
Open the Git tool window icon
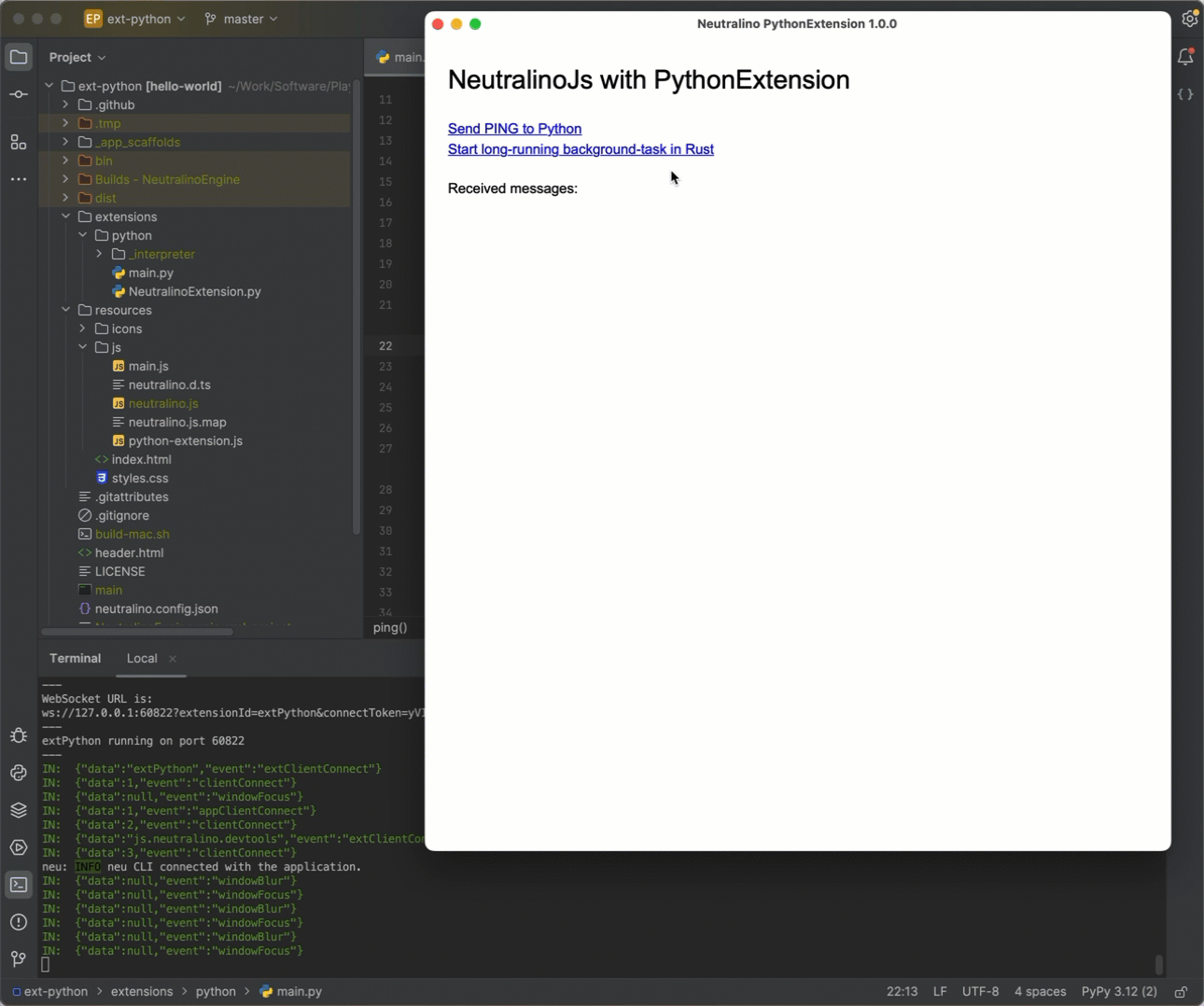coord(19,959)
